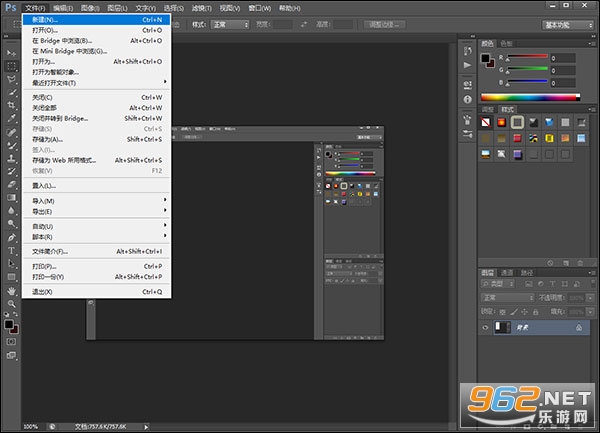Image resolution: width=600 pixels, height=433 pixels.
Task: Open the layer filter 类型 dropdown
Action: pyautogui.click(x=497, y=284)
